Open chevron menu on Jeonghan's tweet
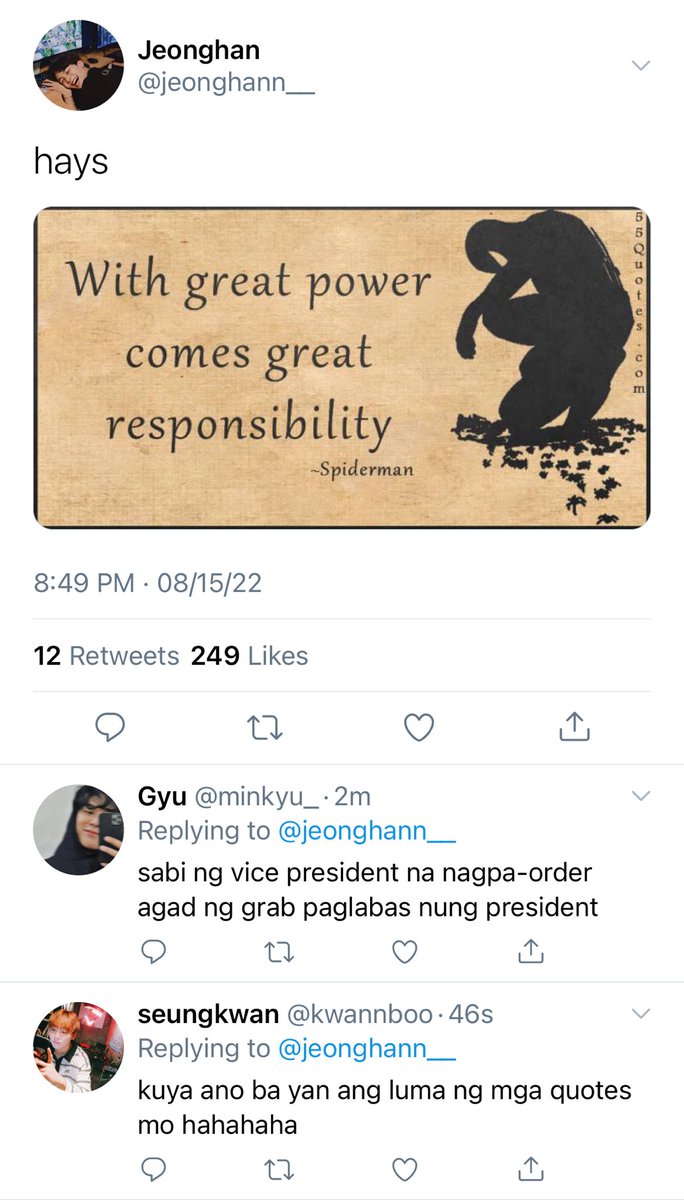The image size is (684, 1200). click(641, 65)
